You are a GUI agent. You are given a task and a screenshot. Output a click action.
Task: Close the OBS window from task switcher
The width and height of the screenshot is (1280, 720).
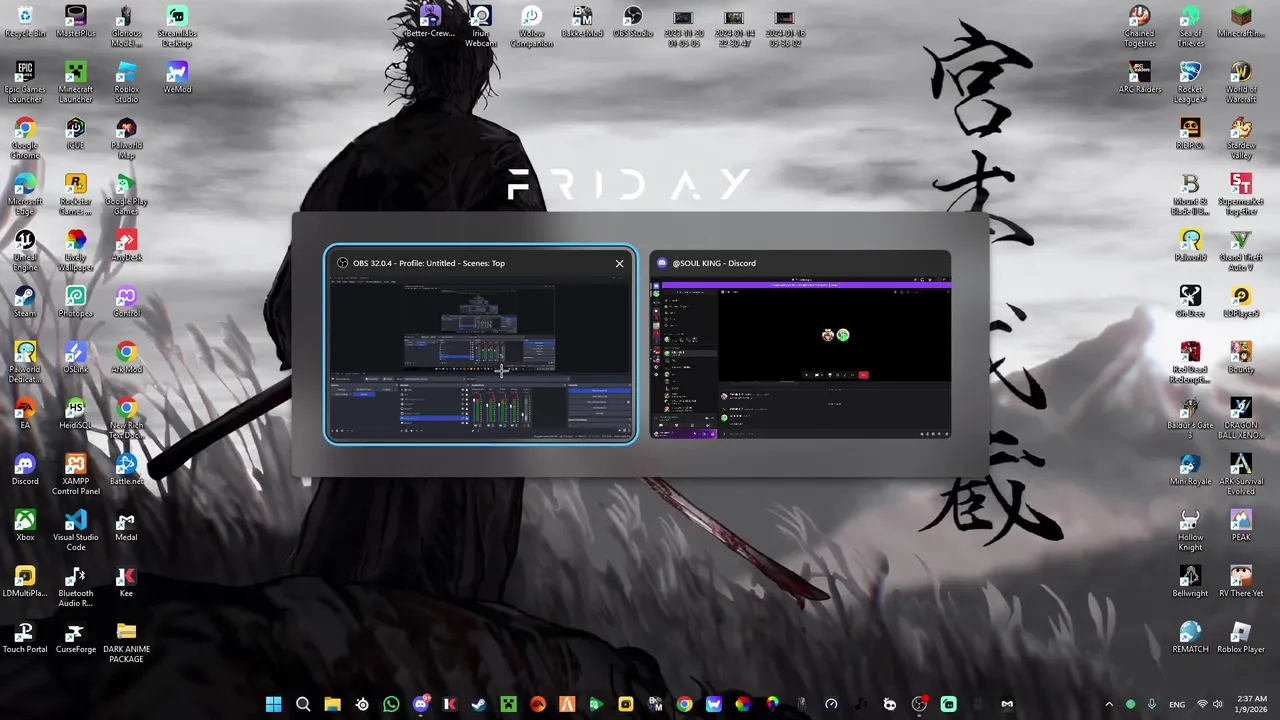tap(619, 263)
